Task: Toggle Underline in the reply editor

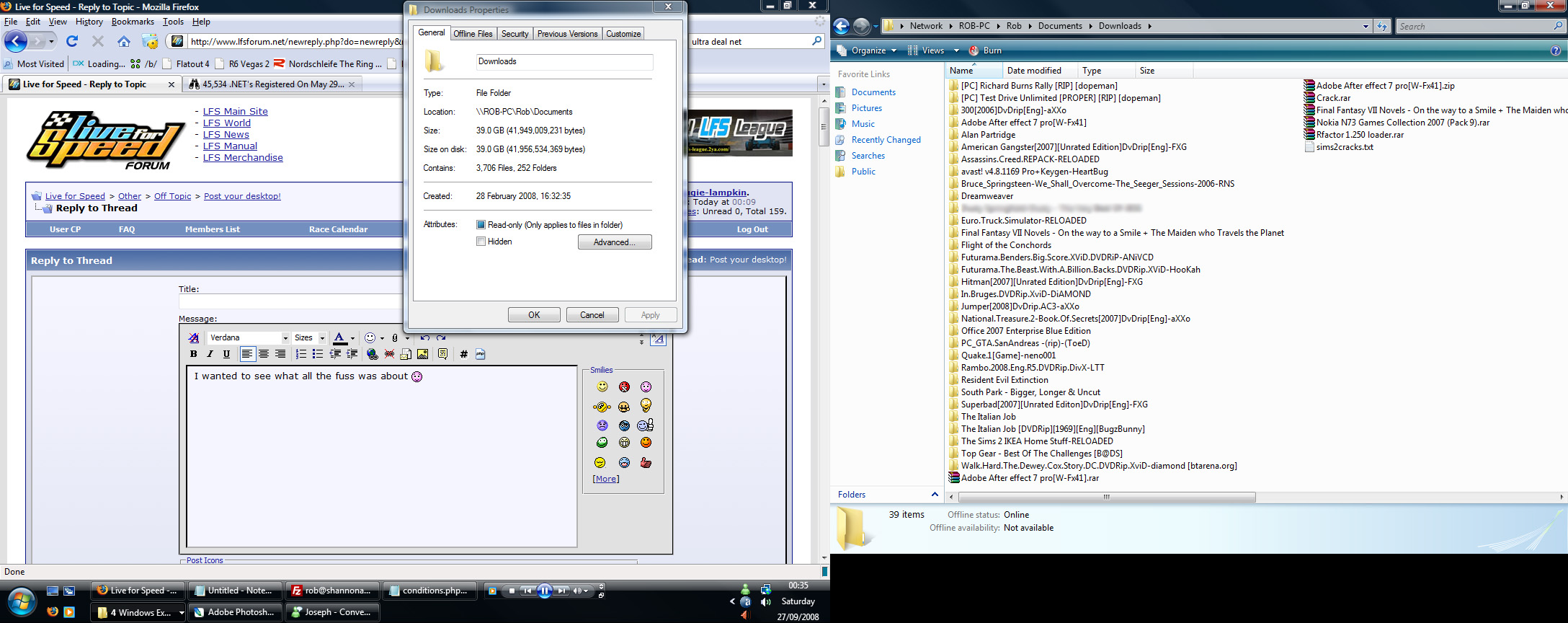Action: (226, 354)
